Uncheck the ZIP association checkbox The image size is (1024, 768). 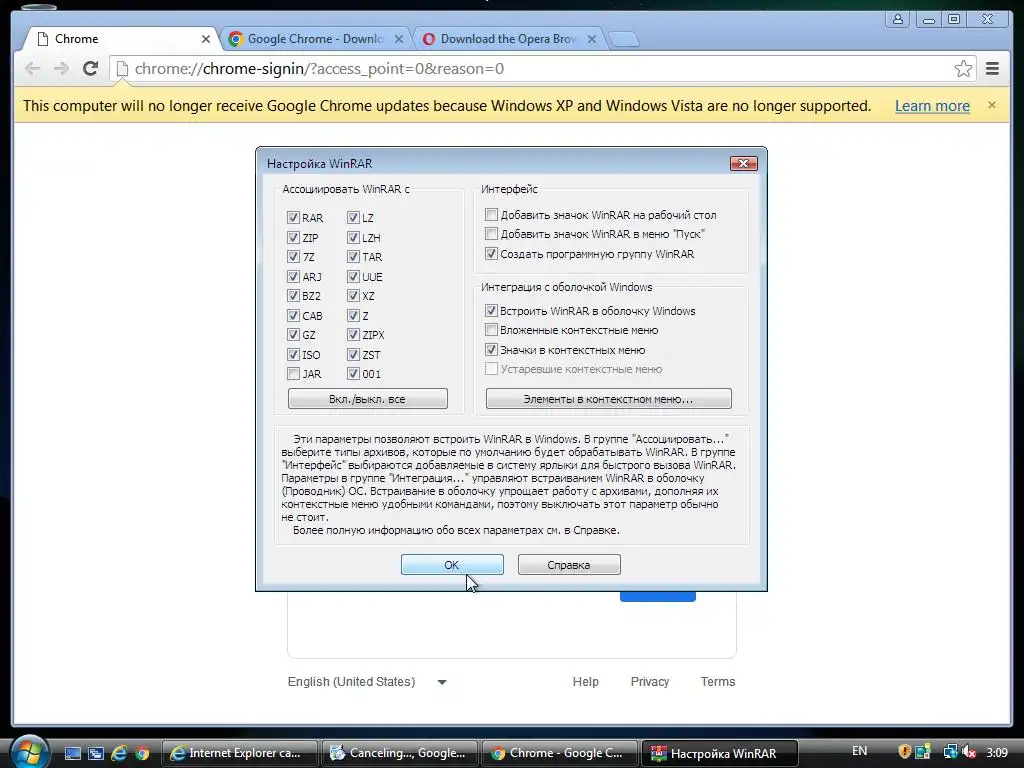click(x=293, y=237)
